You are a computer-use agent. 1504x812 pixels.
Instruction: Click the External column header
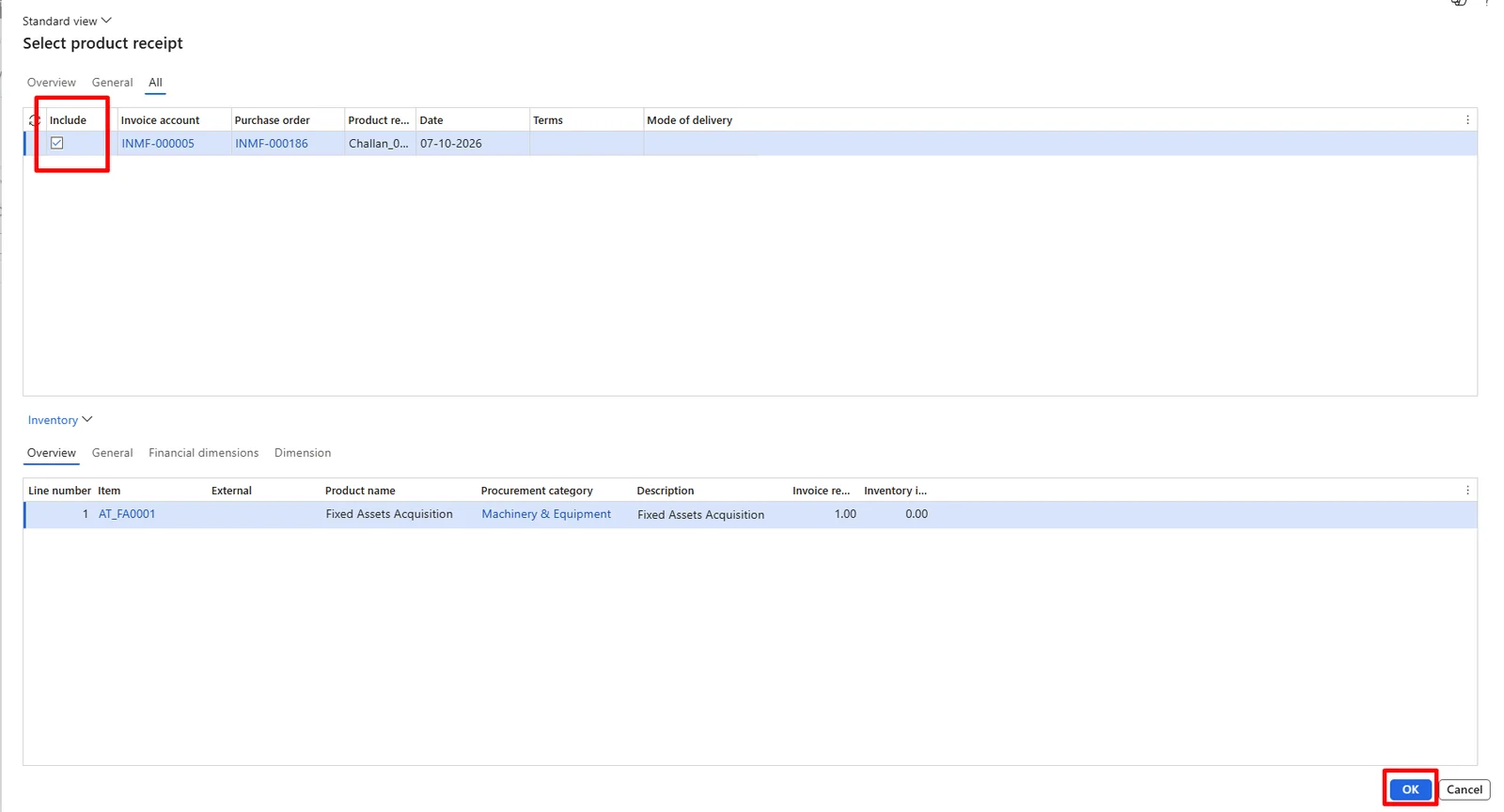231,491
